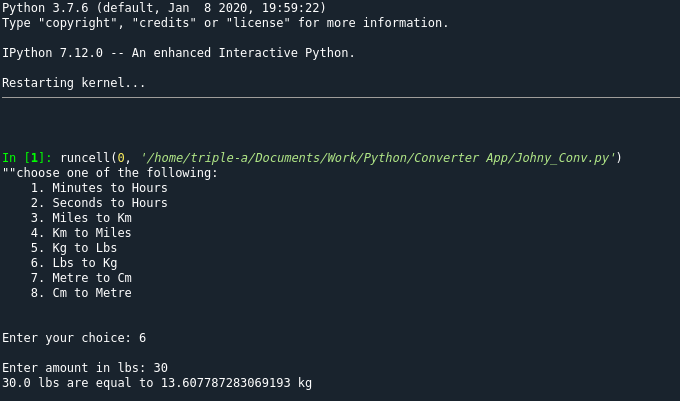Click the green In [1] prompt
Viewport: 680px width, 401px height.
click(x=27, y=158)
